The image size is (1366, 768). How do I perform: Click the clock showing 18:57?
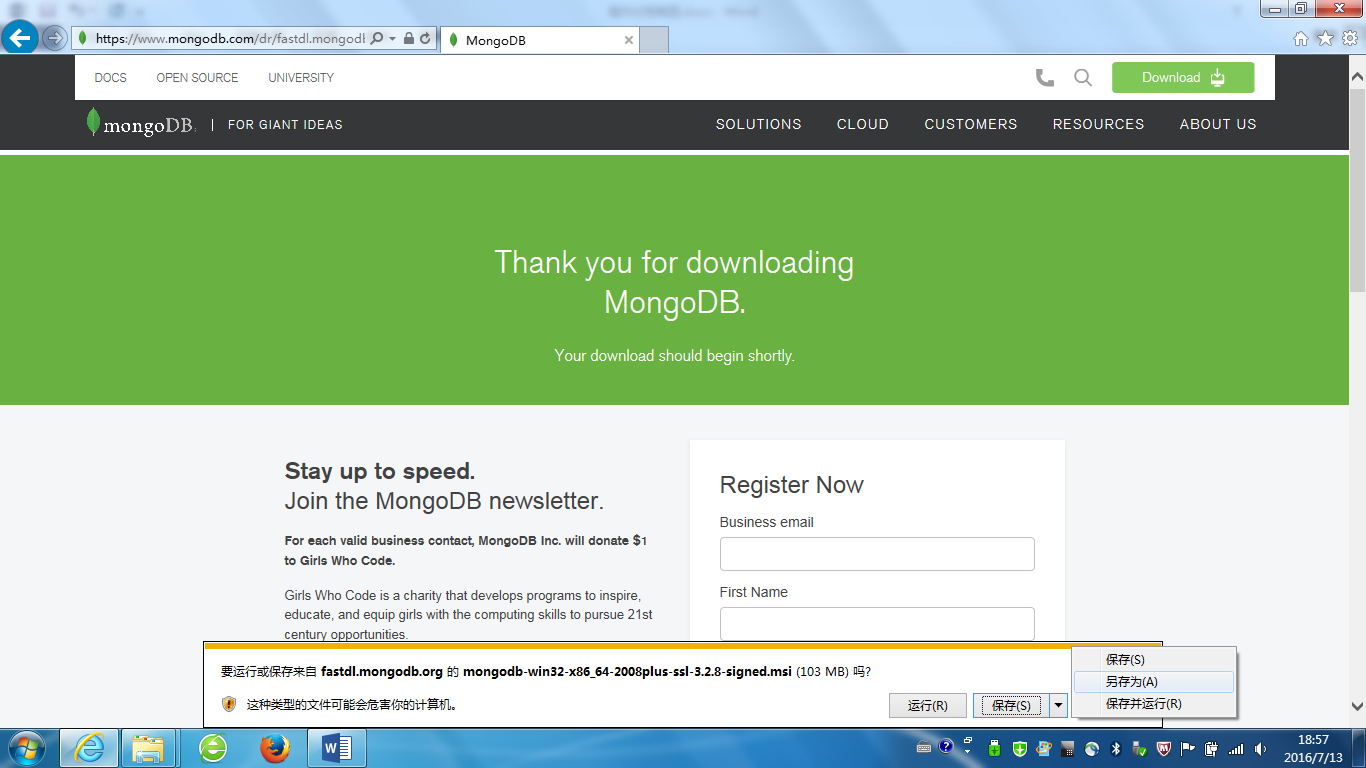point(1313,748)
